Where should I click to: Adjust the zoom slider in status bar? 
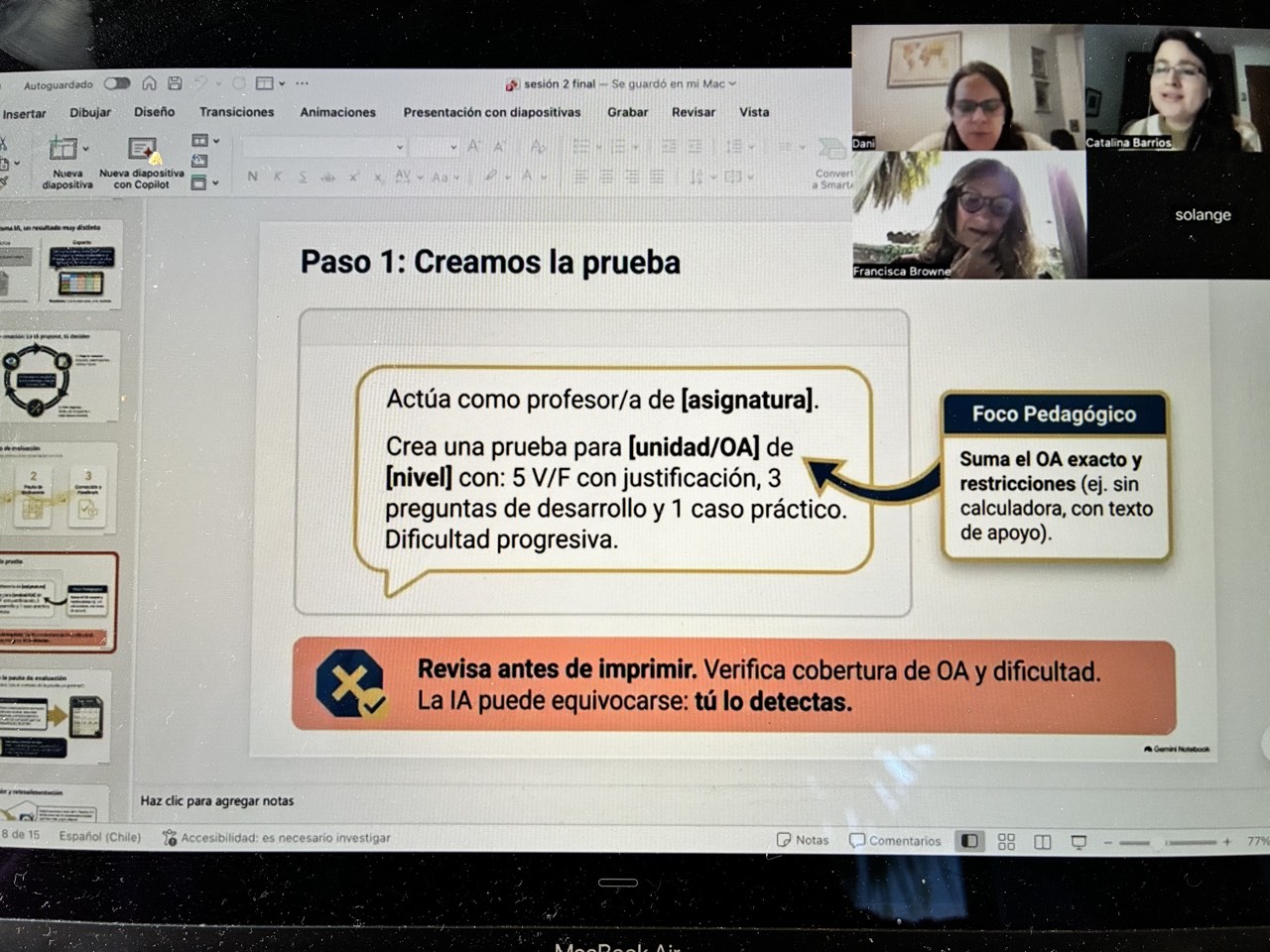pyautogui.click(x=1166, y=842)
